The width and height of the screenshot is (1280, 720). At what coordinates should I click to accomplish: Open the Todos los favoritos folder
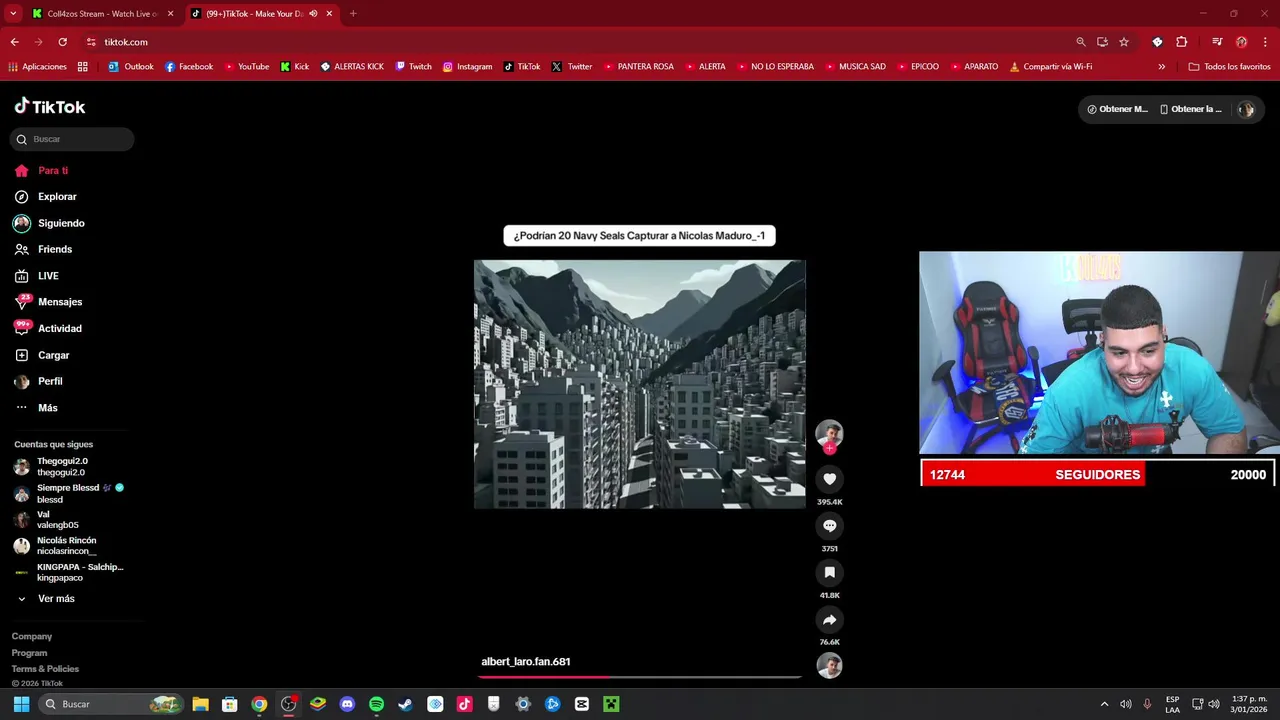click(x=1229, y=67)
